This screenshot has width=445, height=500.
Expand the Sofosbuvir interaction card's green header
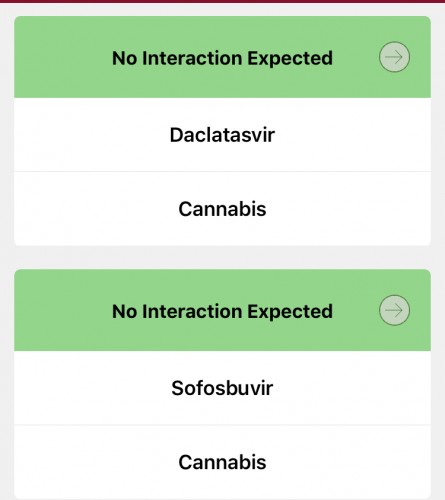[x=222, y=310]
